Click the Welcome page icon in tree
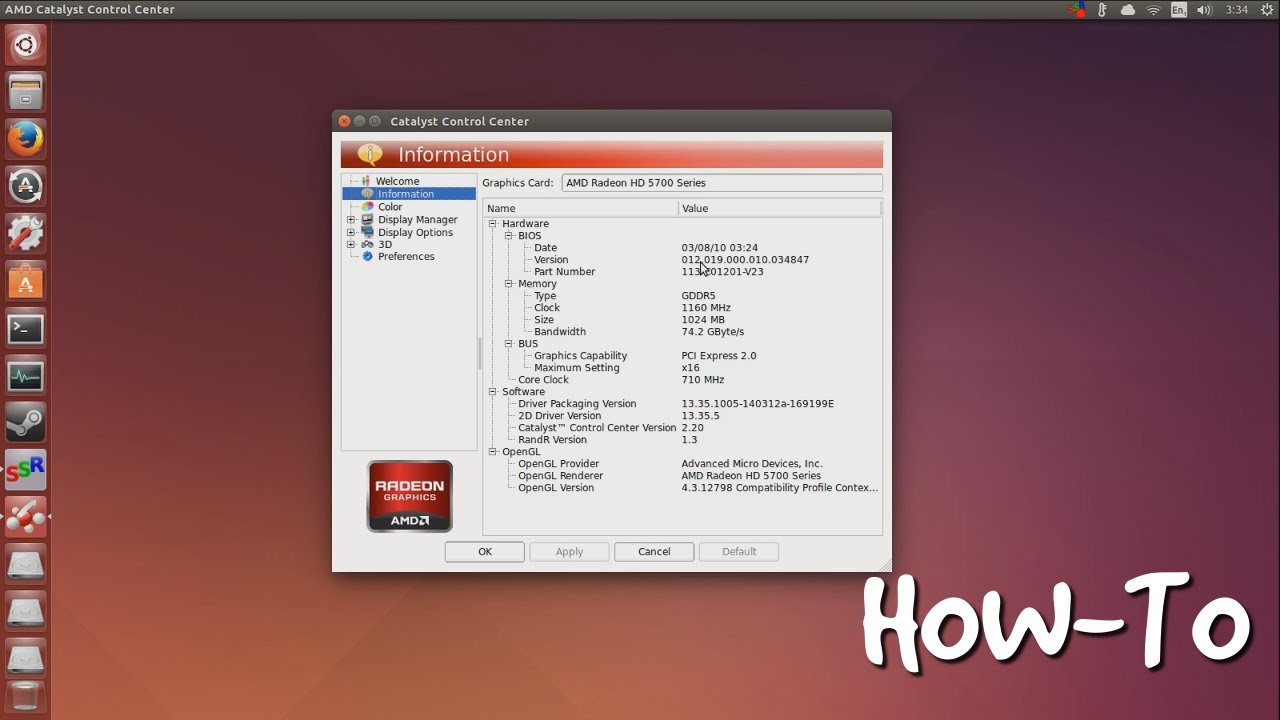 (x=366, y=181)
